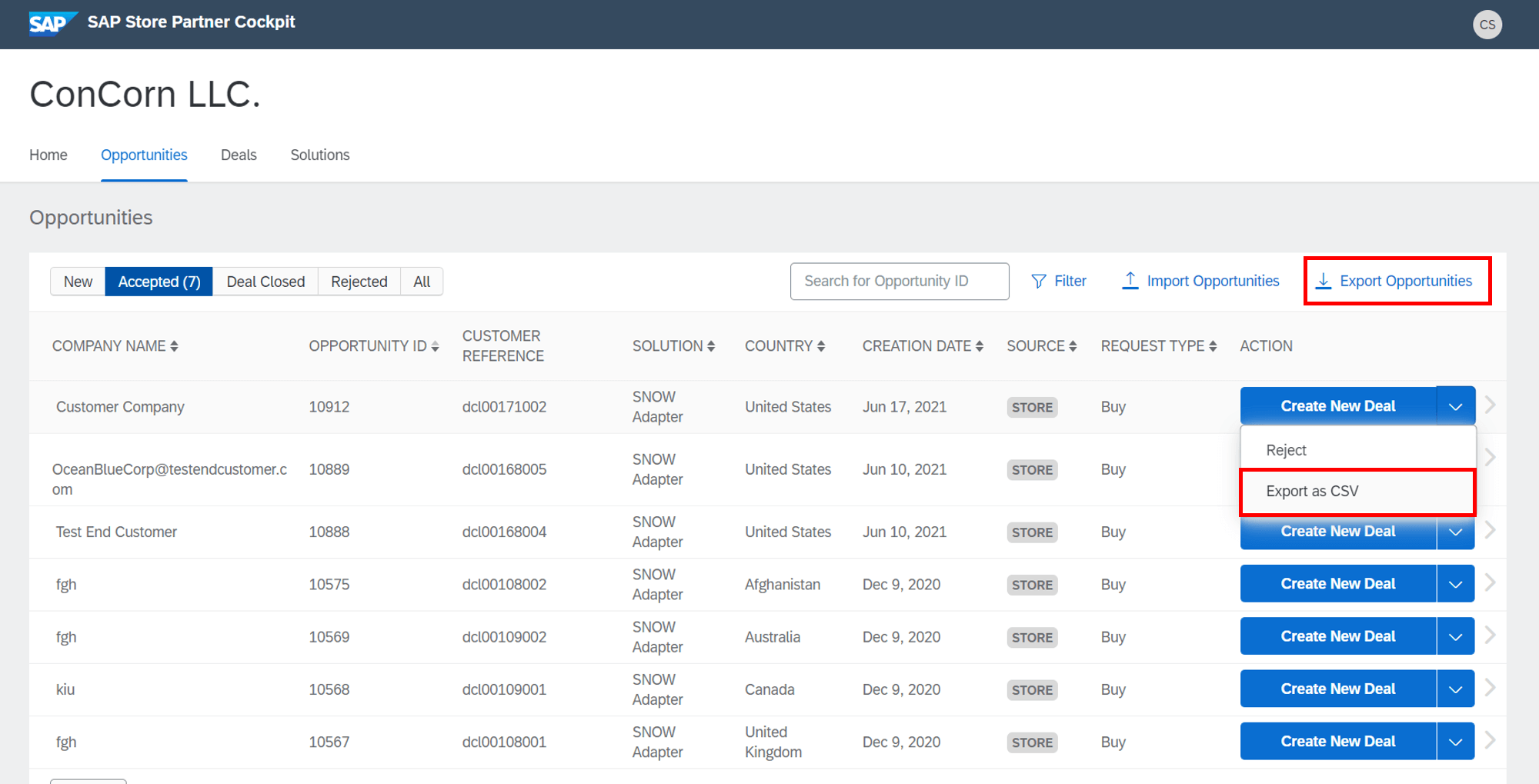Open the CS user avatar menu
The image size is (1539, 784).
1487,25
